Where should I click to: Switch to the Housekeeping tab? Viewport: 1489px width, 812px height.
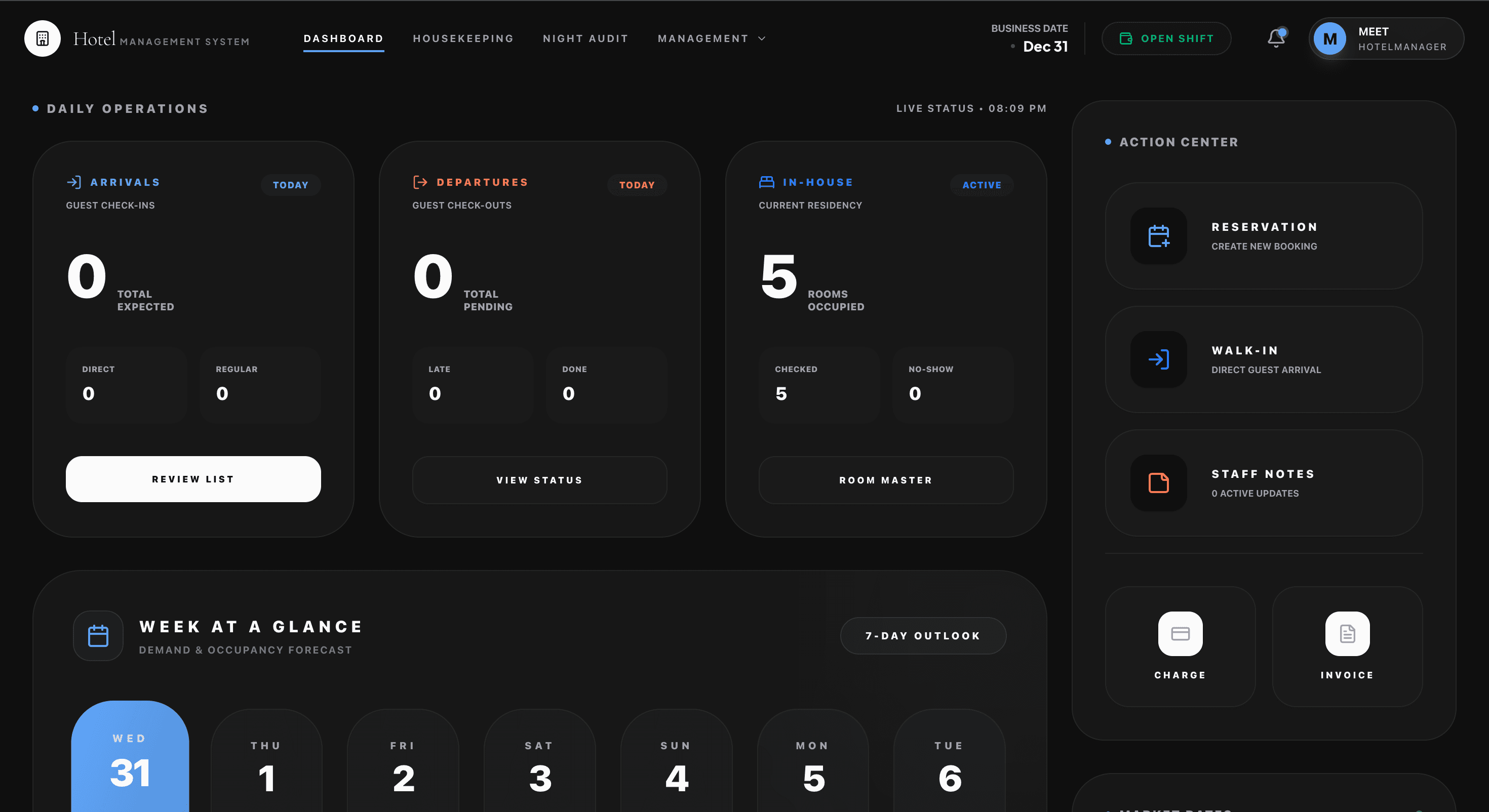click(x=463, y=38)
